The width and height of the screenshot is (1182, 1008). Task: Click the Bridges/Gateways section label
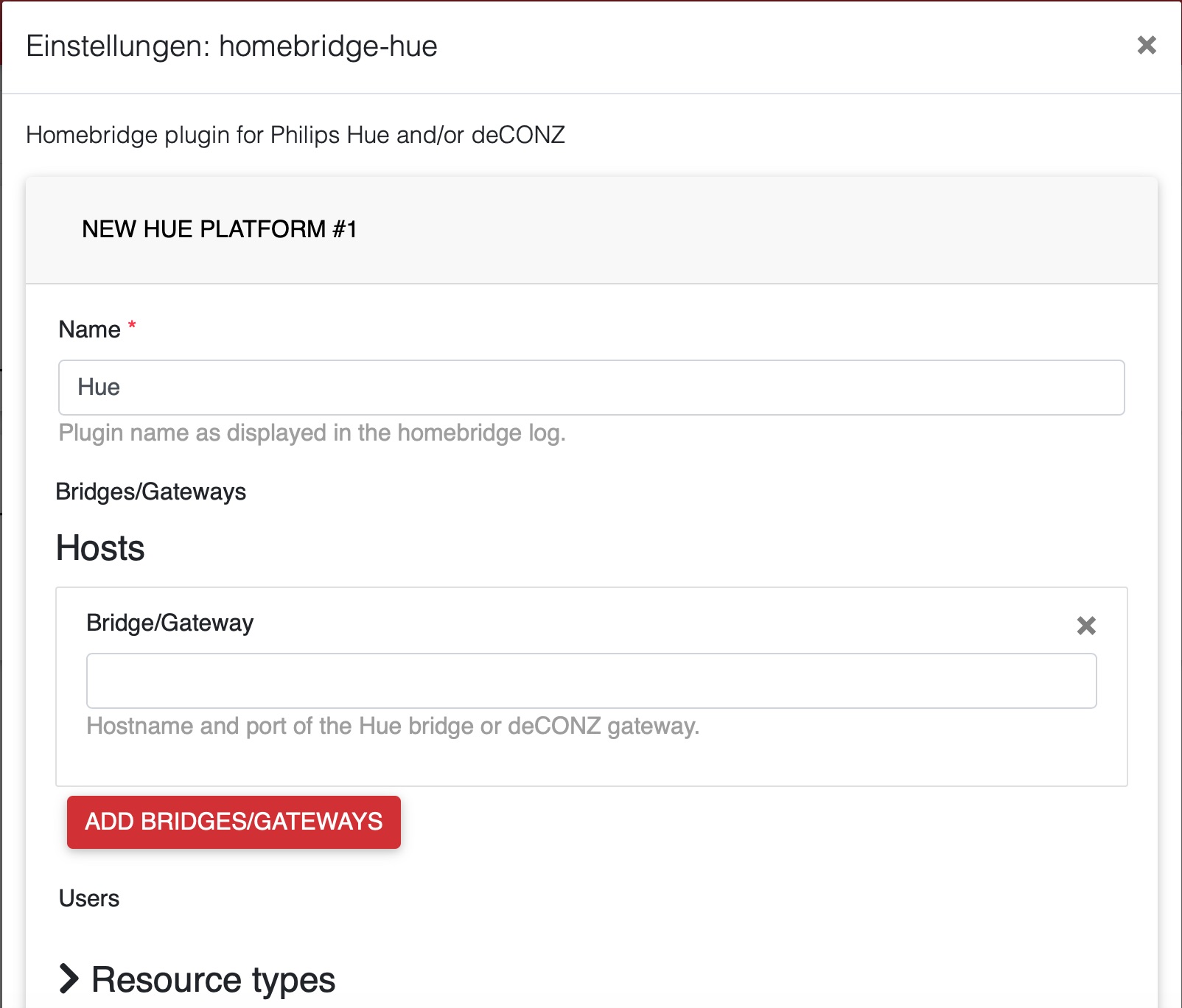click(x=150, y=491)
